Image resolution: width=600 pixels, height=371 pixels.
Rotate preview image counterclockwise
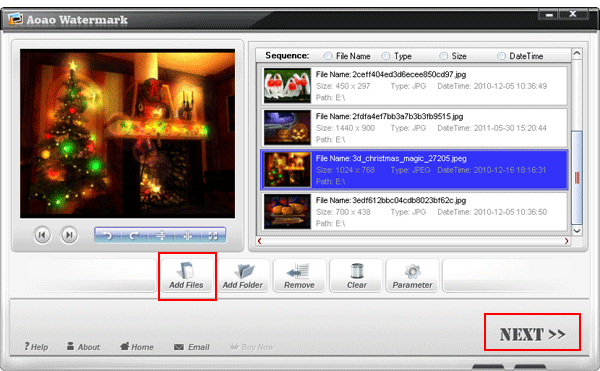coord(108,236)
